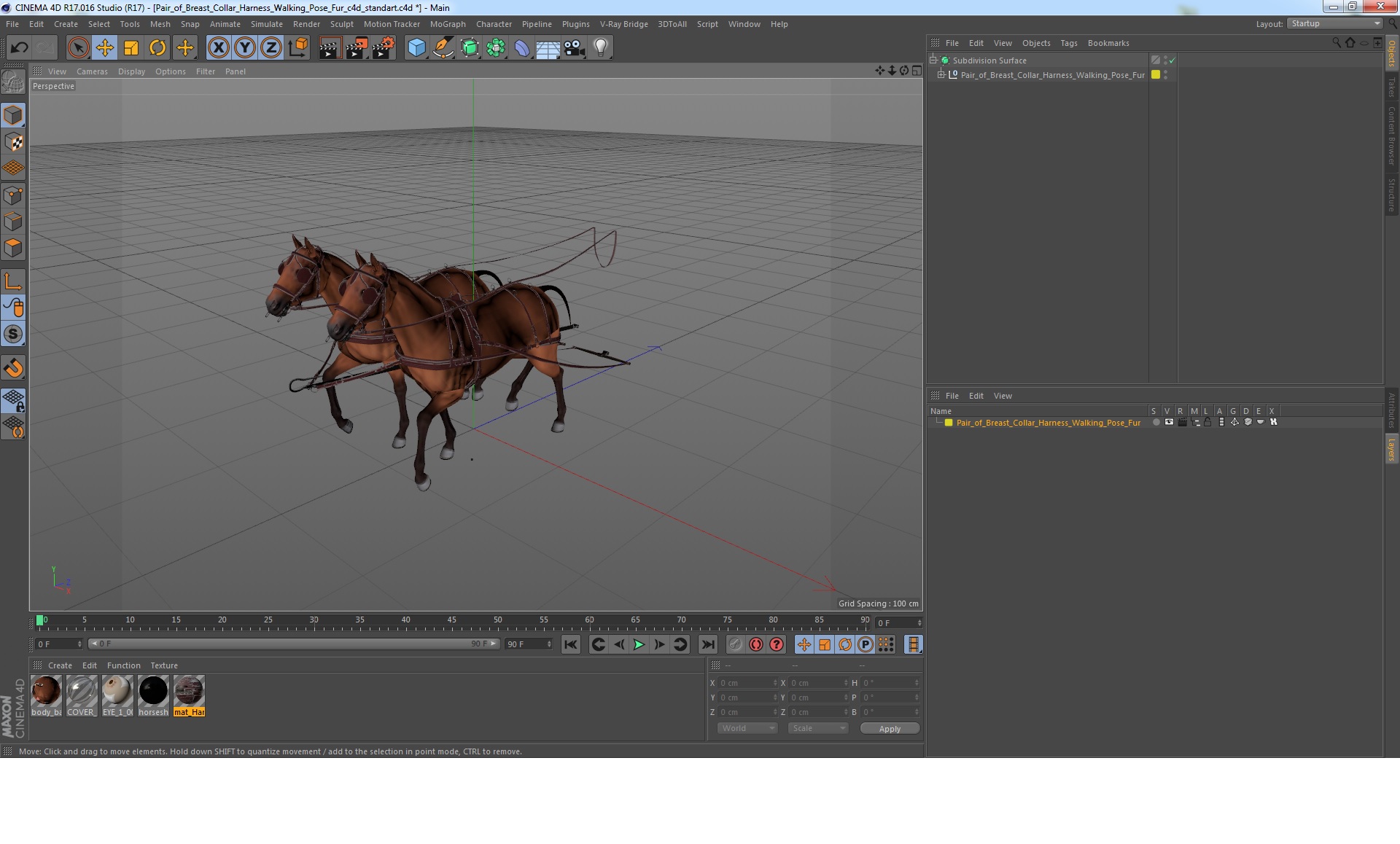Switch to the Layers side tab
This screenshot has width=1400, height=844.
coord(1391,450)
